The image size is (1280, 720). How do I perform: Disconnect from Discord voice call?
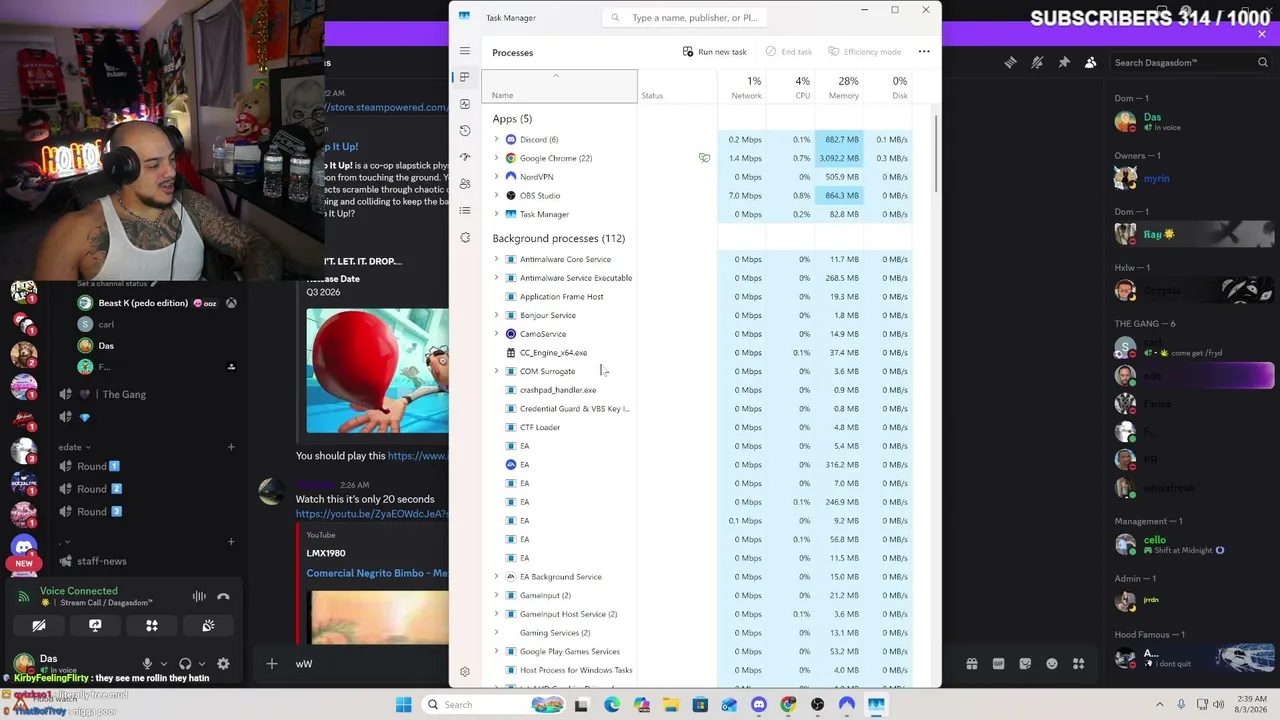point(223,597)
